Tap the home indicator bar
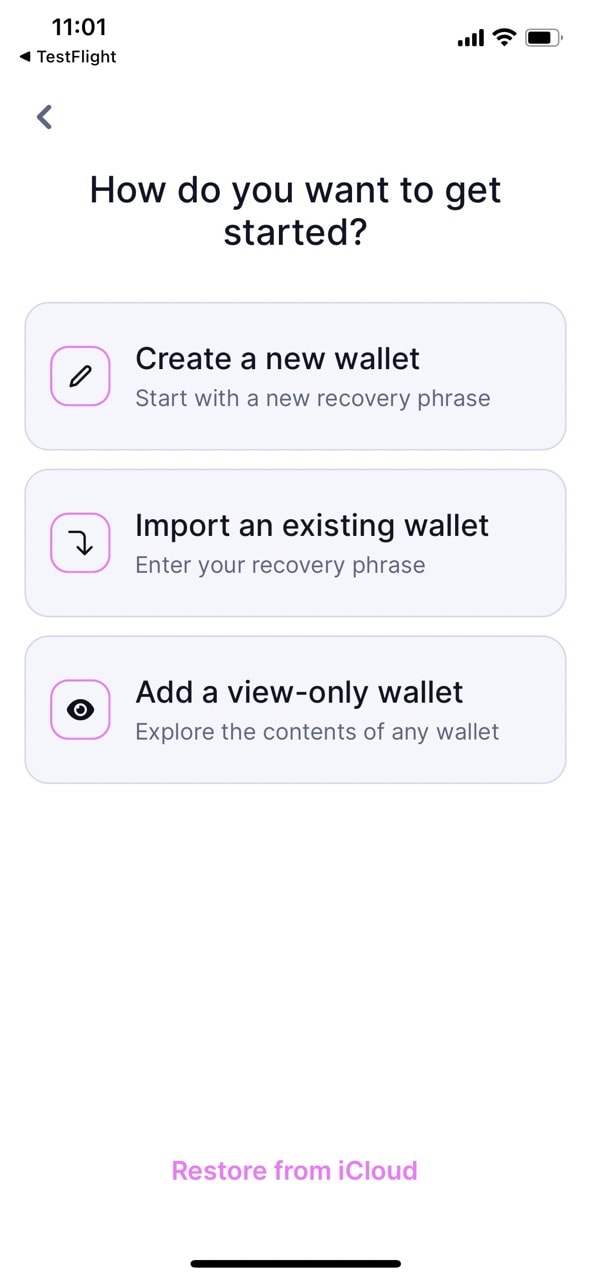This screenshot has height=1280, width=591. pos(296,1263)
